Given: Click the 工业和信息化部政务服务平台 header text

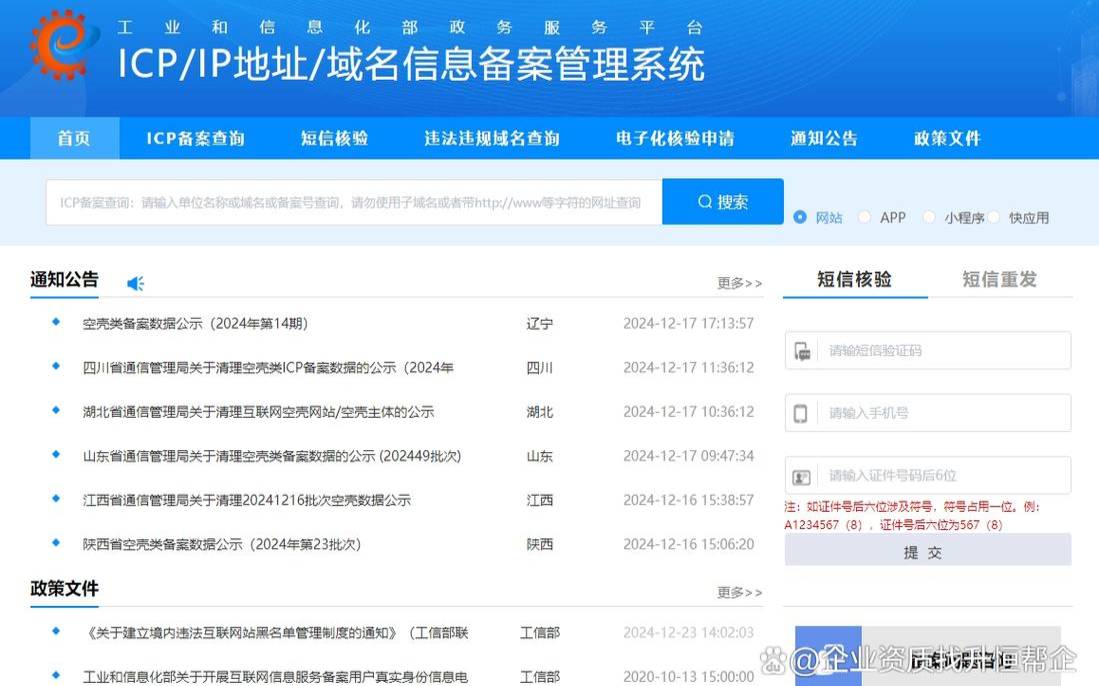Looking at the screenshot, I should point(410,27).
